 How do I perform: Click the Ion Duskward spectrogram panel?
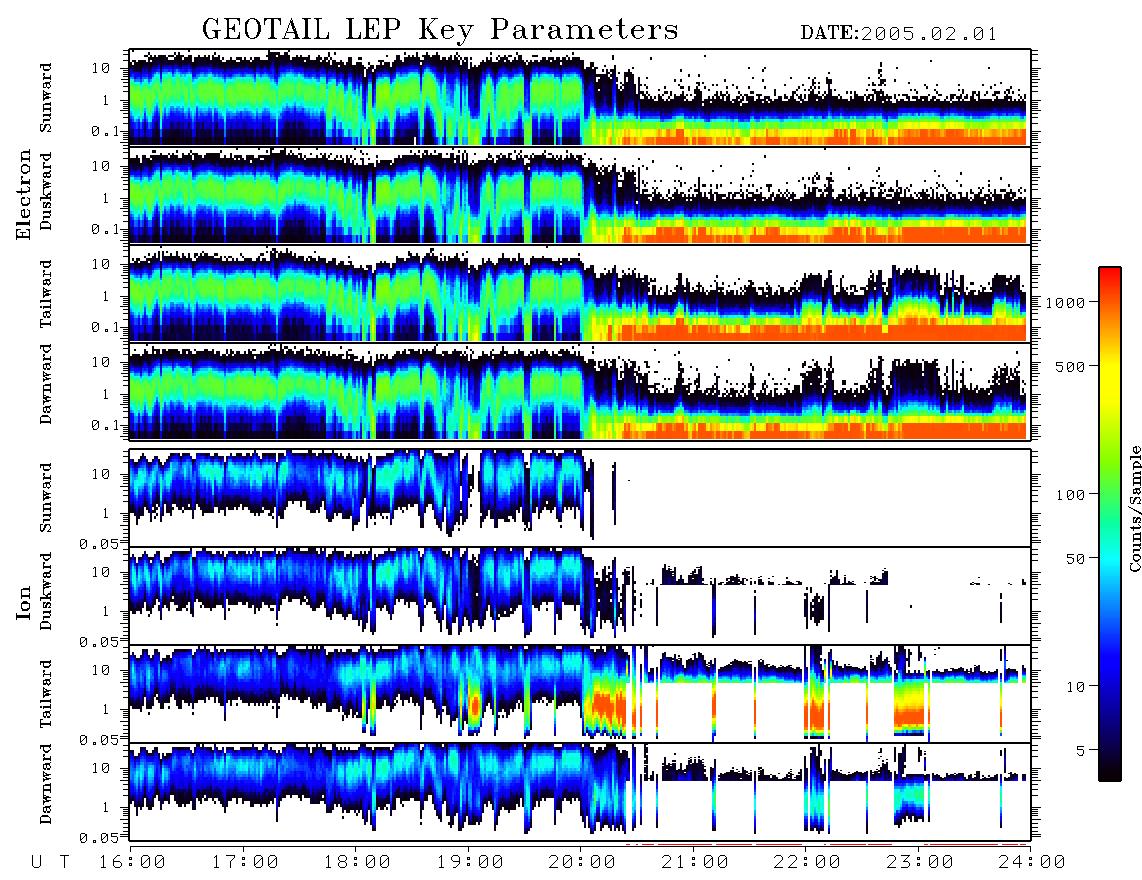click(580, 596)
